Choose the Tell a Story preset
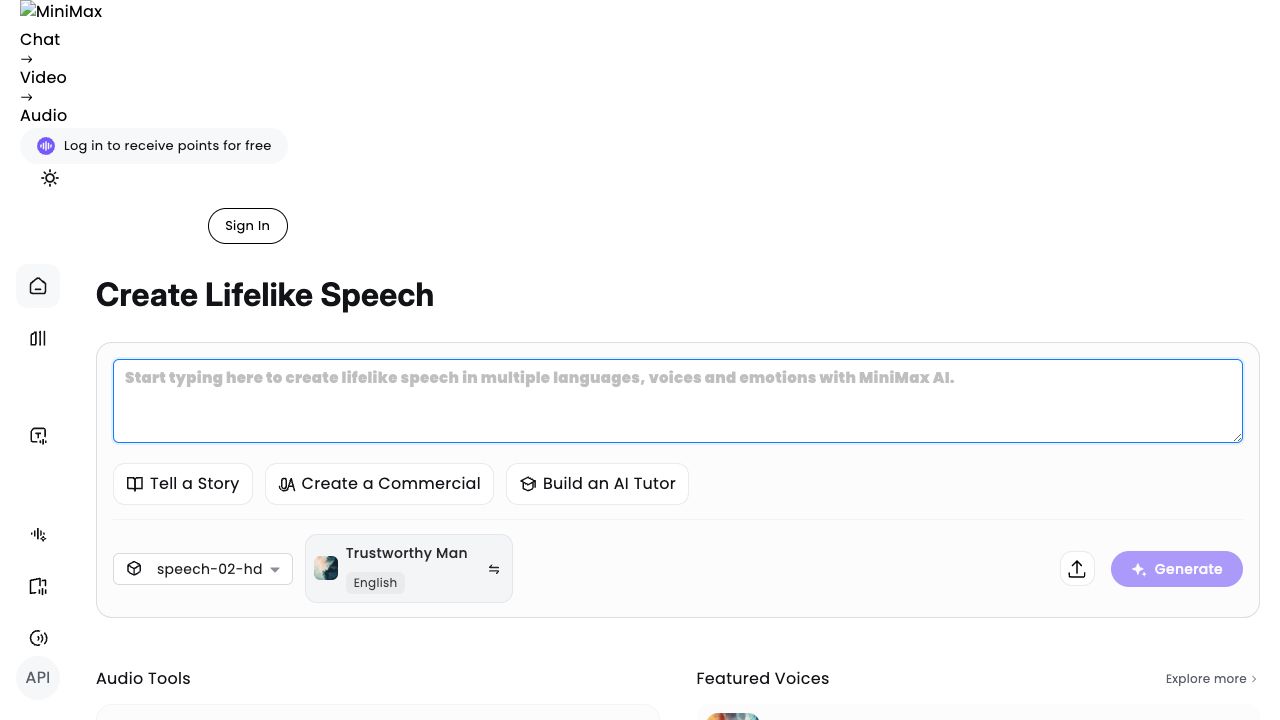This screenshot has width=1280, height=720. click(x=183, y=484)
